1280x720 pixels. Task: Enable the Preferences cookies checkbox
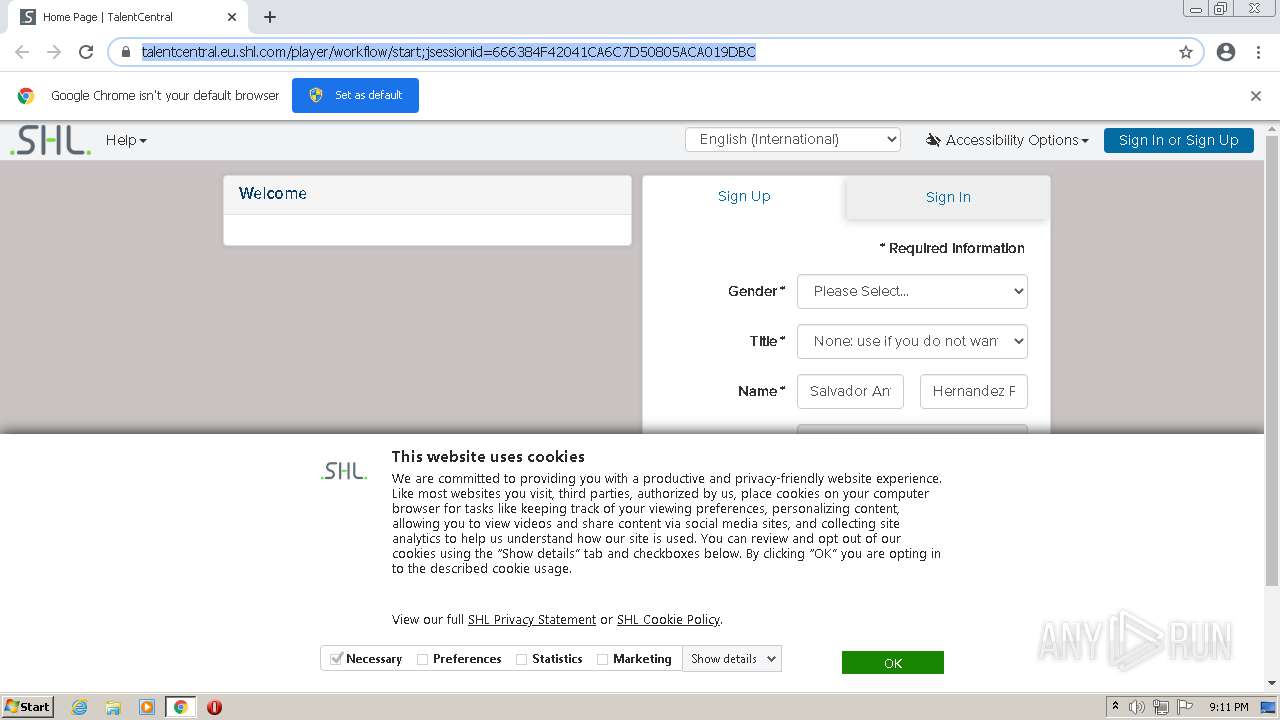click(422, 659)
